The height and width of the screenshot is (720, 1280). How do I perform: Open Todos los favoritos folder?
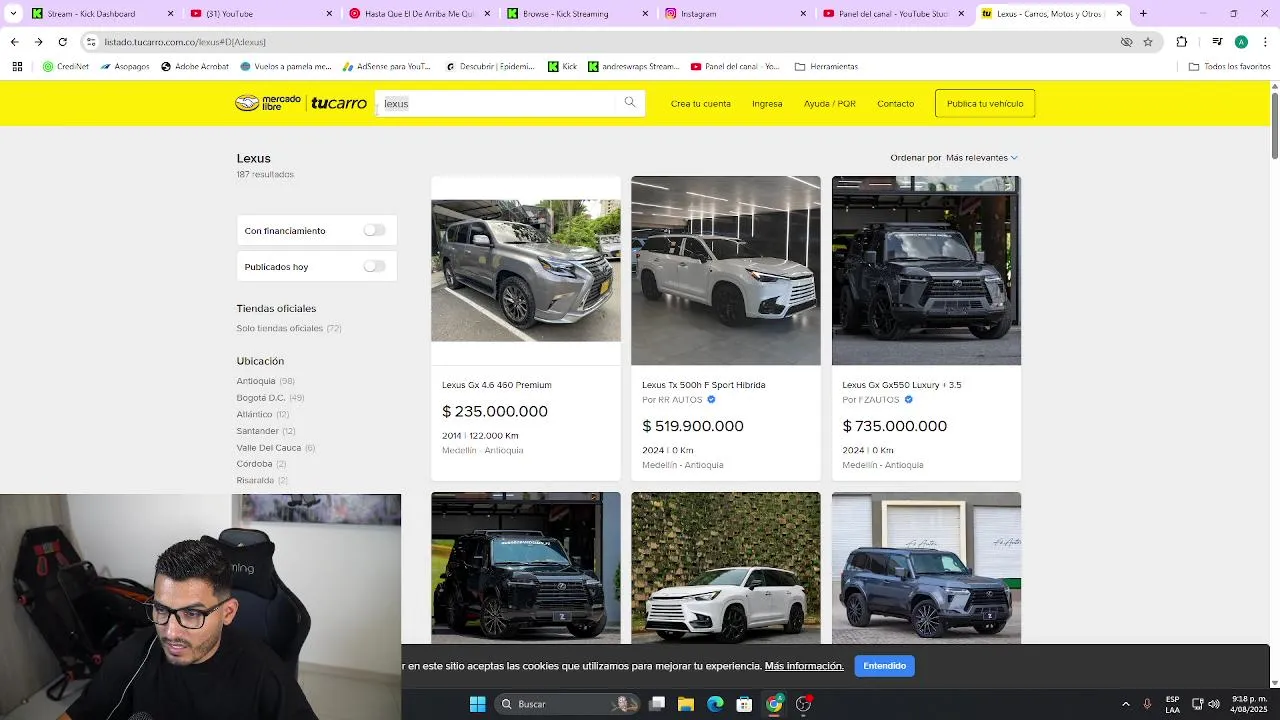(1229, 66)
